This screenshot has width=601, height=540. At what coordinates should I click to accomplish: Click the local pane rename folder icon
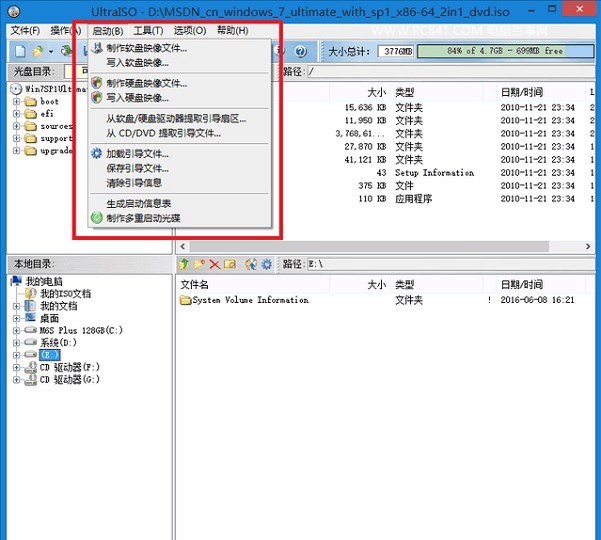[230, 264]
